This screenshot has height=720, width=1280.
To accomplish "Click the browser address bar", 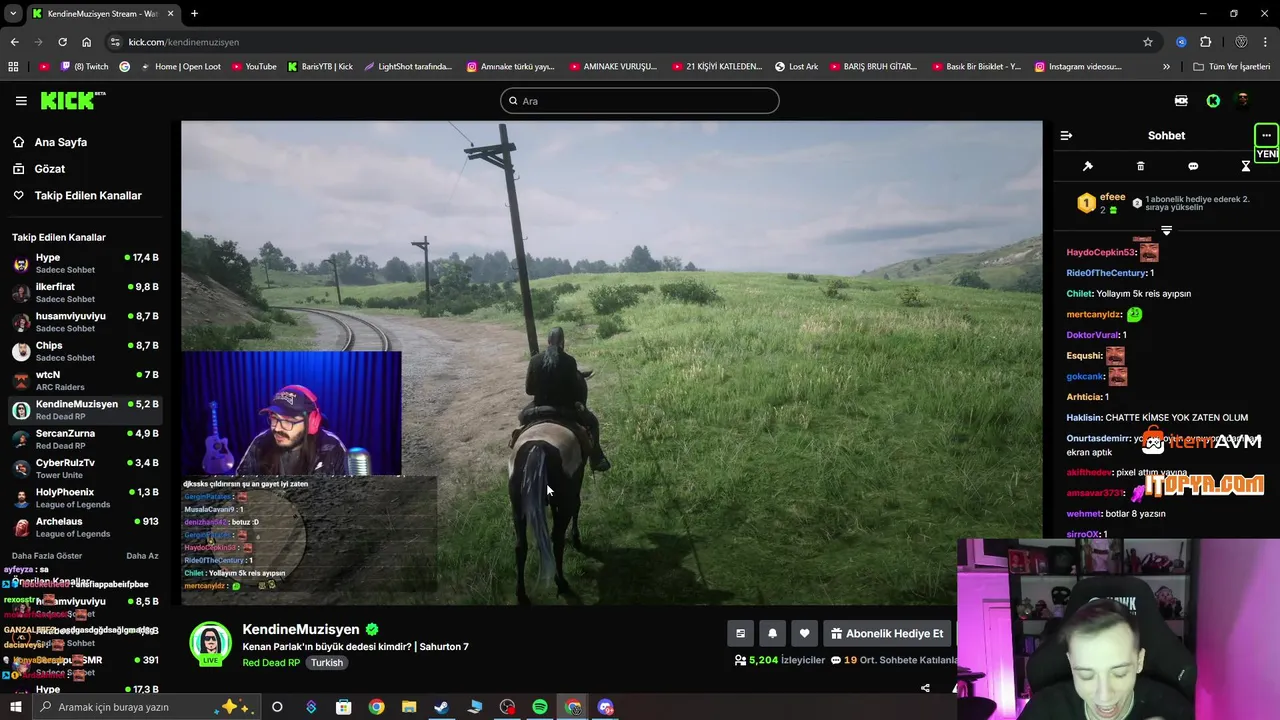I will (630, 42).
